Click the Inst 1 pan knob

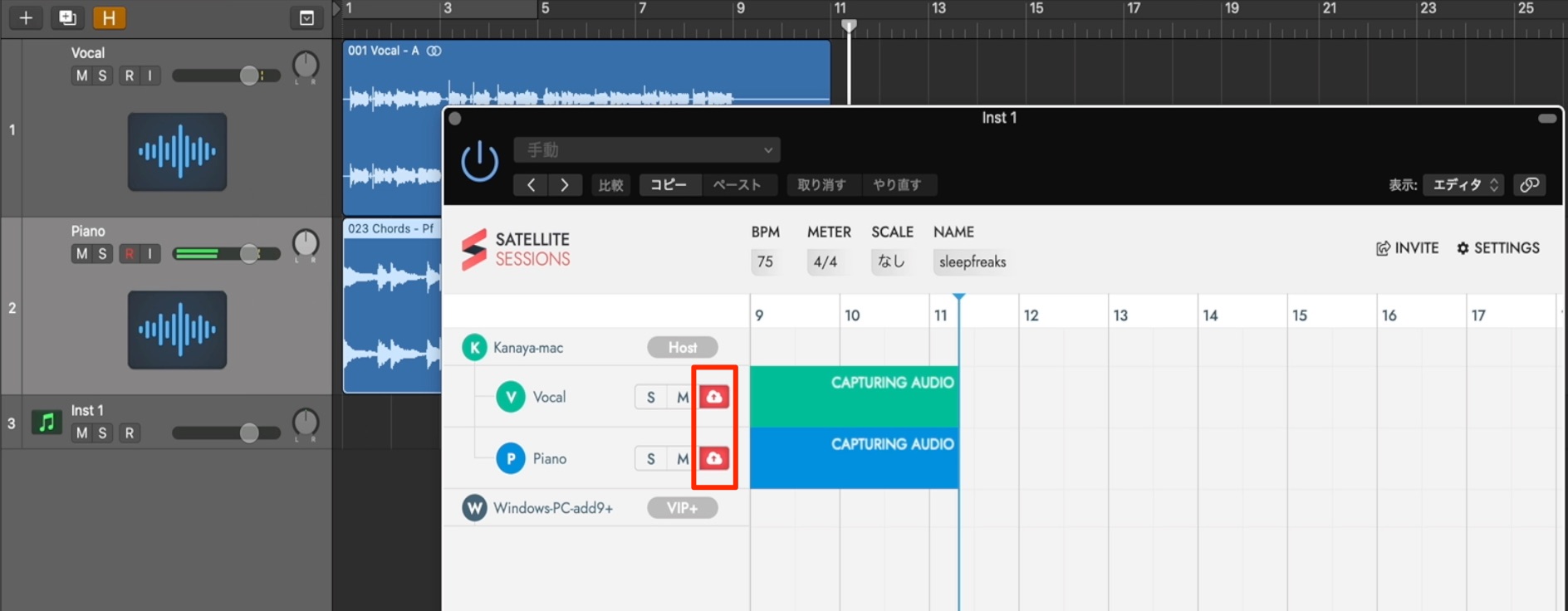306,423
